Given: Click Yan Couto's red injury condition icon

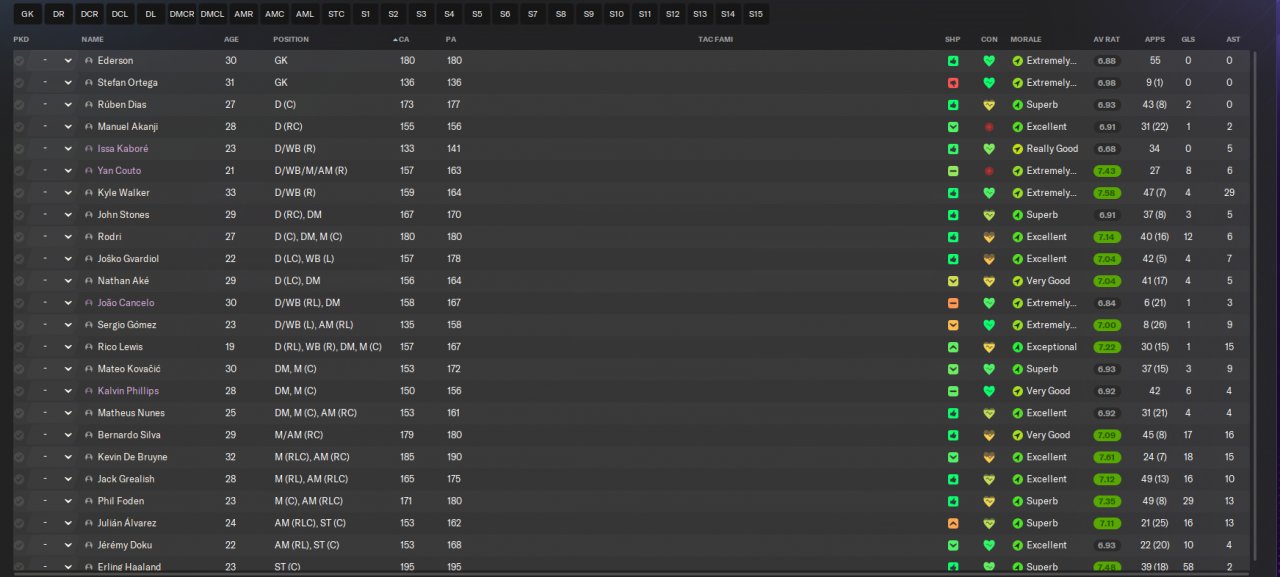Looking at the screenshot, I should (x=989, y=171).
